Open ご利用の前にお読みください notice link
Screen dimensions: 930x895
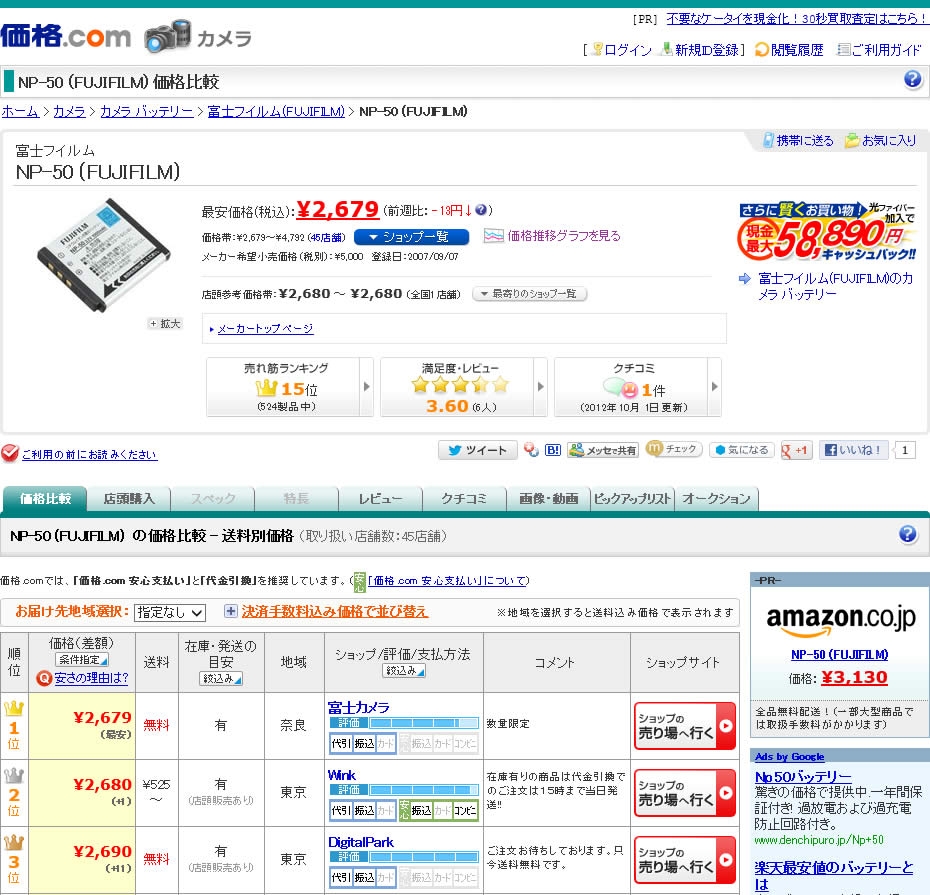pos(89,454)
